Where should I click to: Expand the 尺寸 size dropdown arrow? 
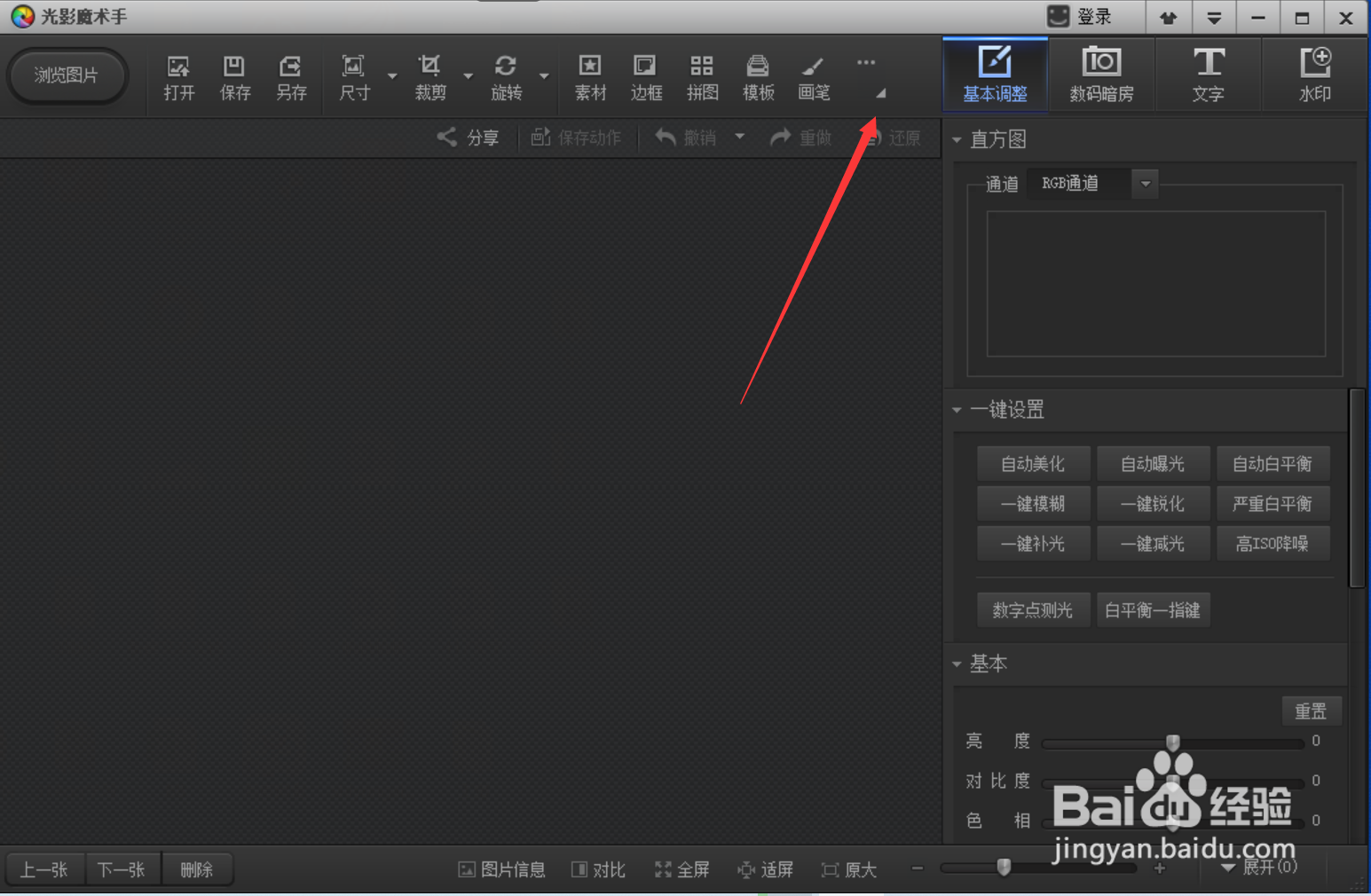392,77
